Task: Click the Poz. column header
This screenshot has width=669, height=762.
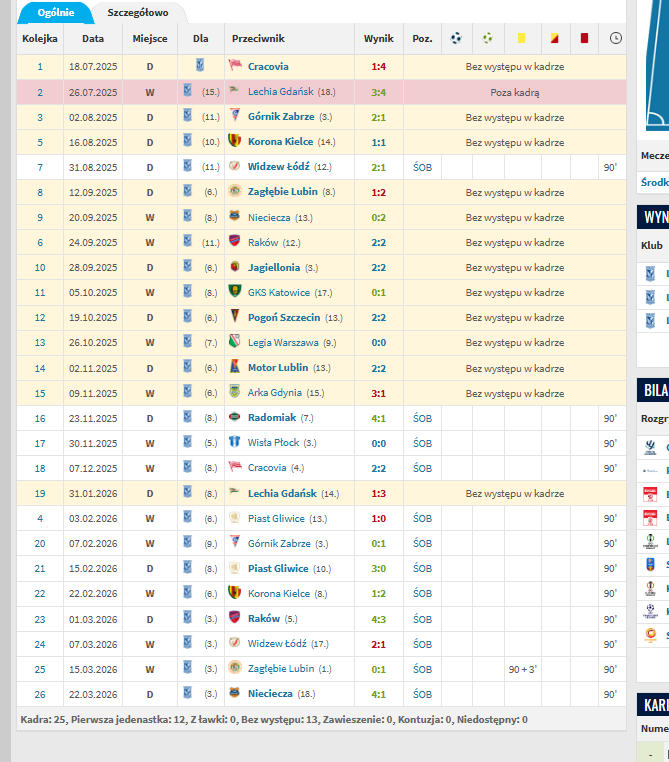Action: coord(422,38)
